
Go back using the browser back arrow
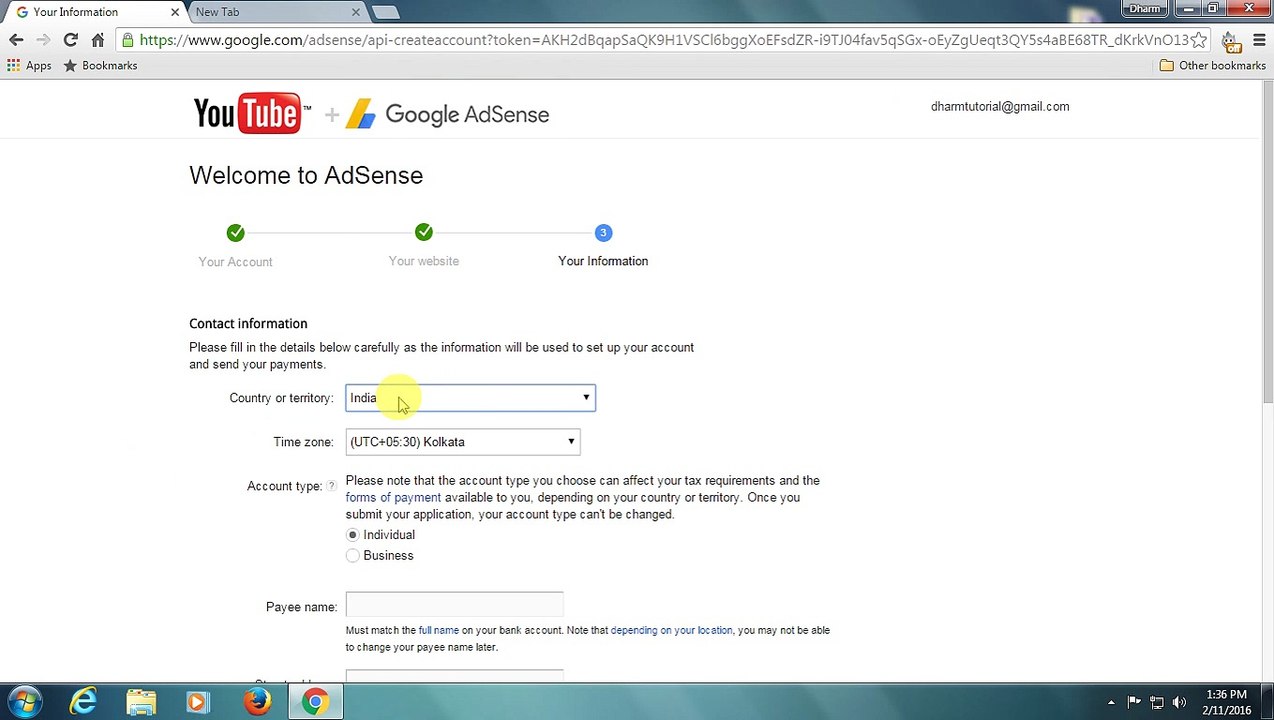[x=16, y=40]
